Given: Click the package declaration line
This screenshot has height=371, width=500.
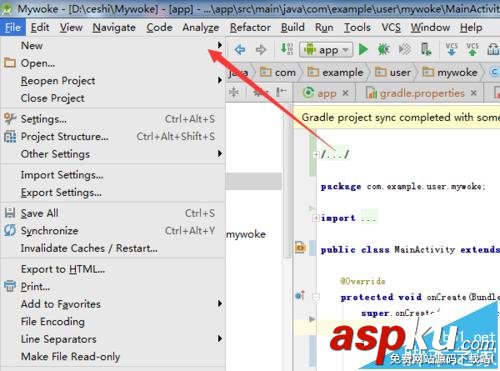Looking at the screenshot, I should (x=403, y=186).
